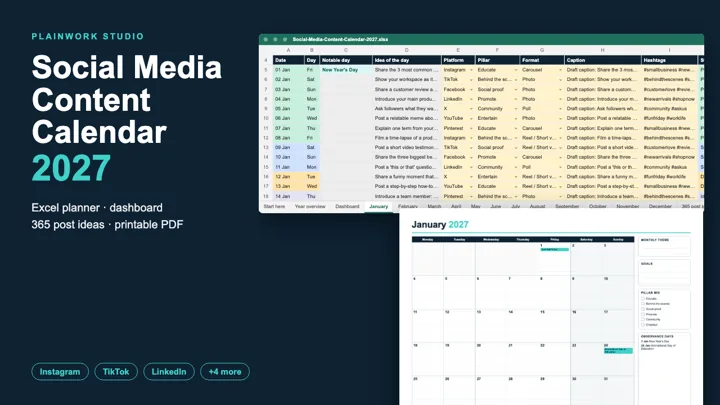Tick the Social proof checkbox in Pillar Mix

(643, 309)
